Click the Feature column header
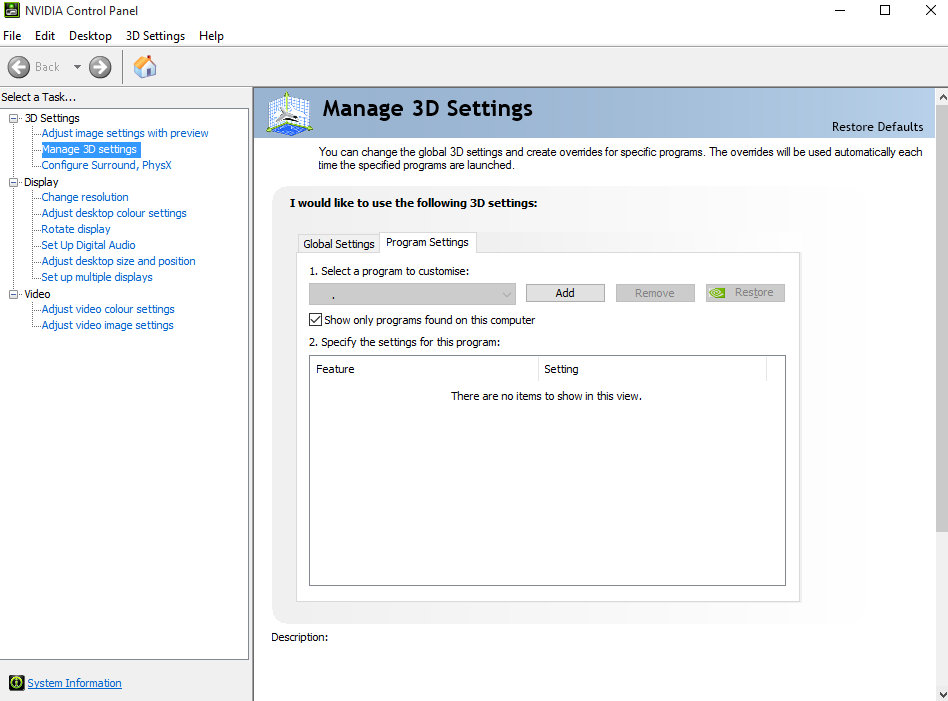Screen dimensions: 948x701 pyautogui.click(x=424, y=369)
